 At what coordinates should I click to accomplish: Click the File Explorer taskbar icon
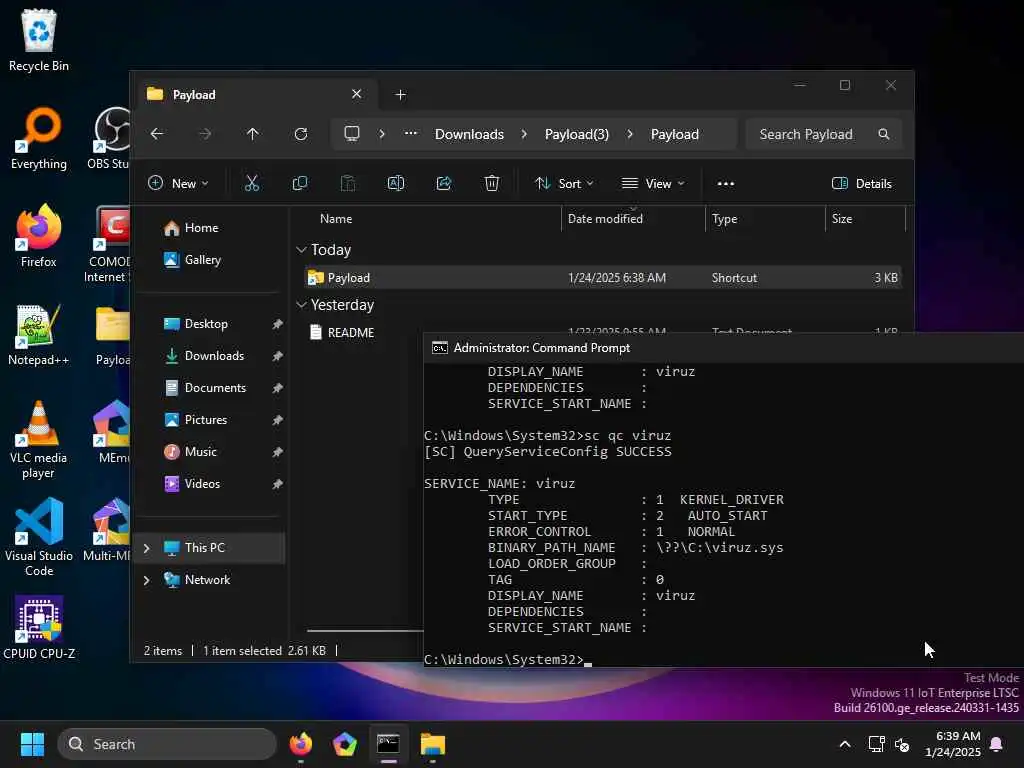432,744
